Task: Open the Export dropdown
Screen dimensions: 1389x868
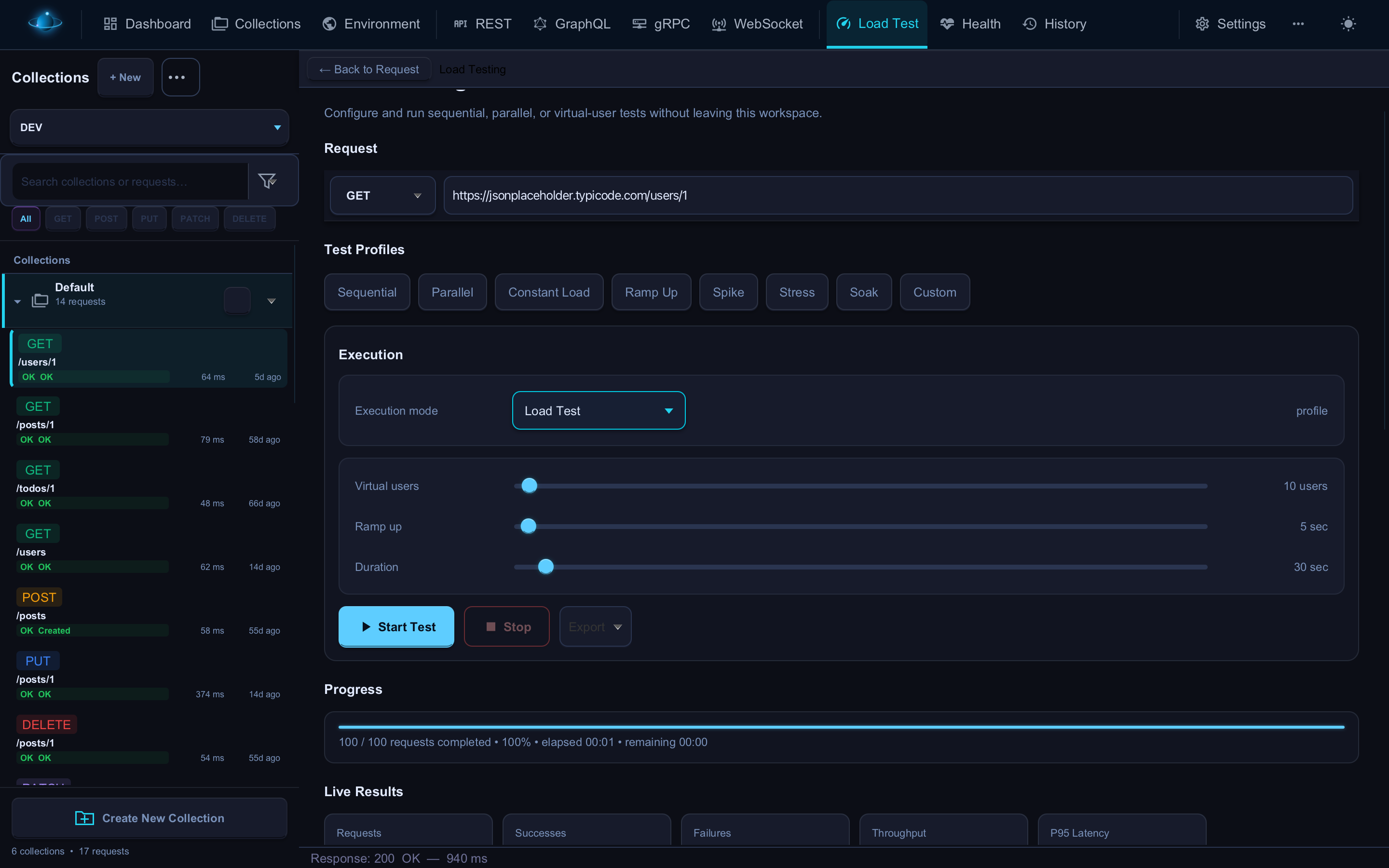Action: pos(595,626)
